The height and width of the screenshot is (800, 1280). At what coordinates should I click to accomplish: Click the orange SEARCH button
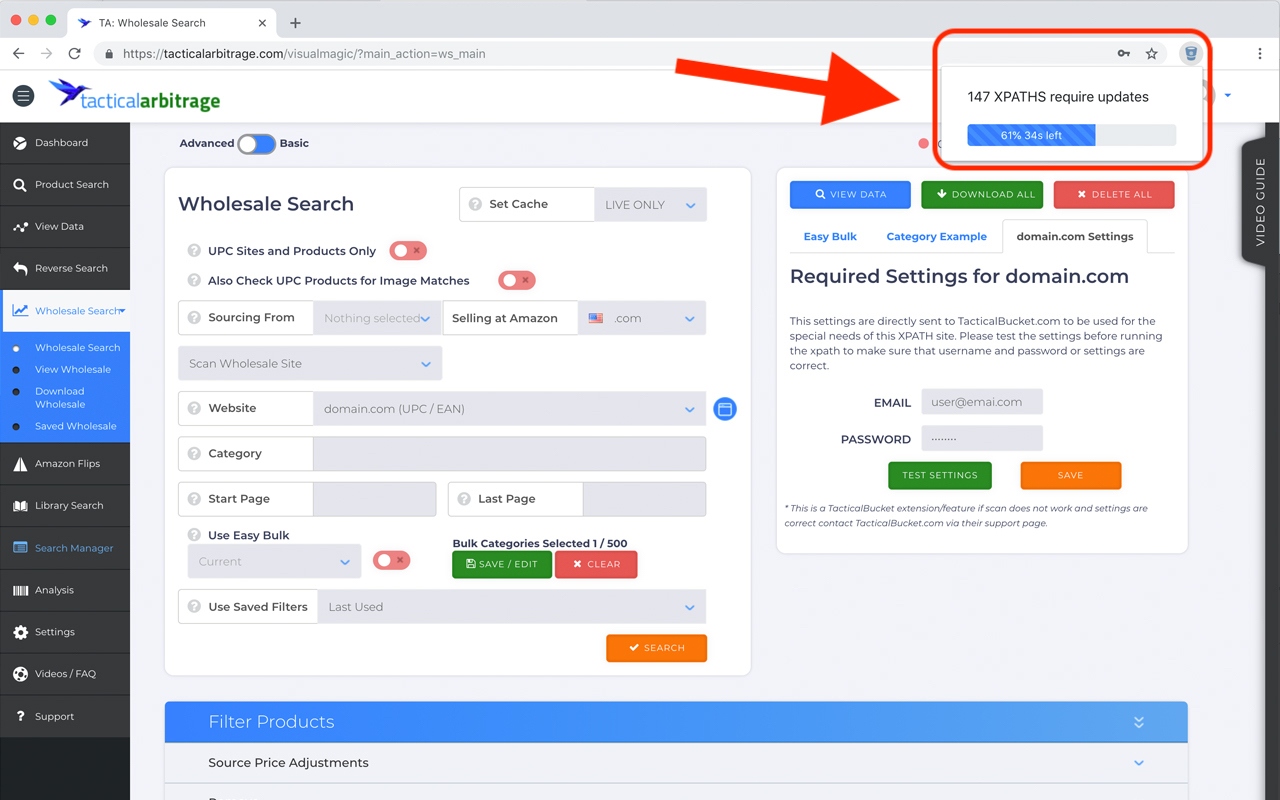(656, 648)
